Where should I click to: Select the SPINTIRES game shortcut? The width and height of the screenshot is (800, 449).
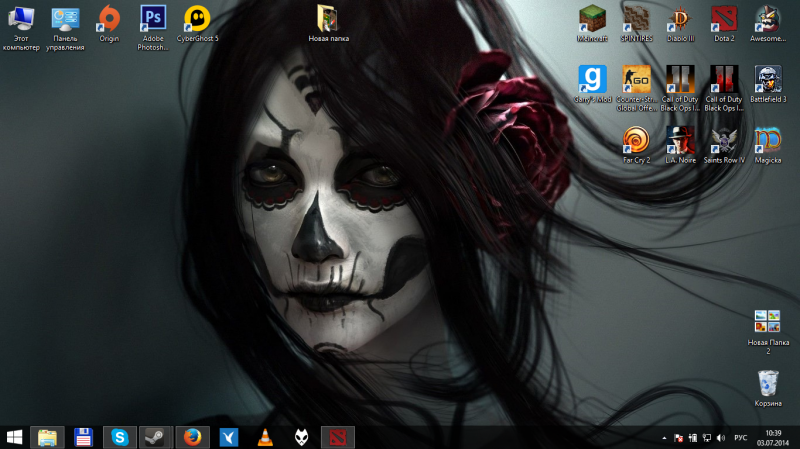[x=636, y=24]
